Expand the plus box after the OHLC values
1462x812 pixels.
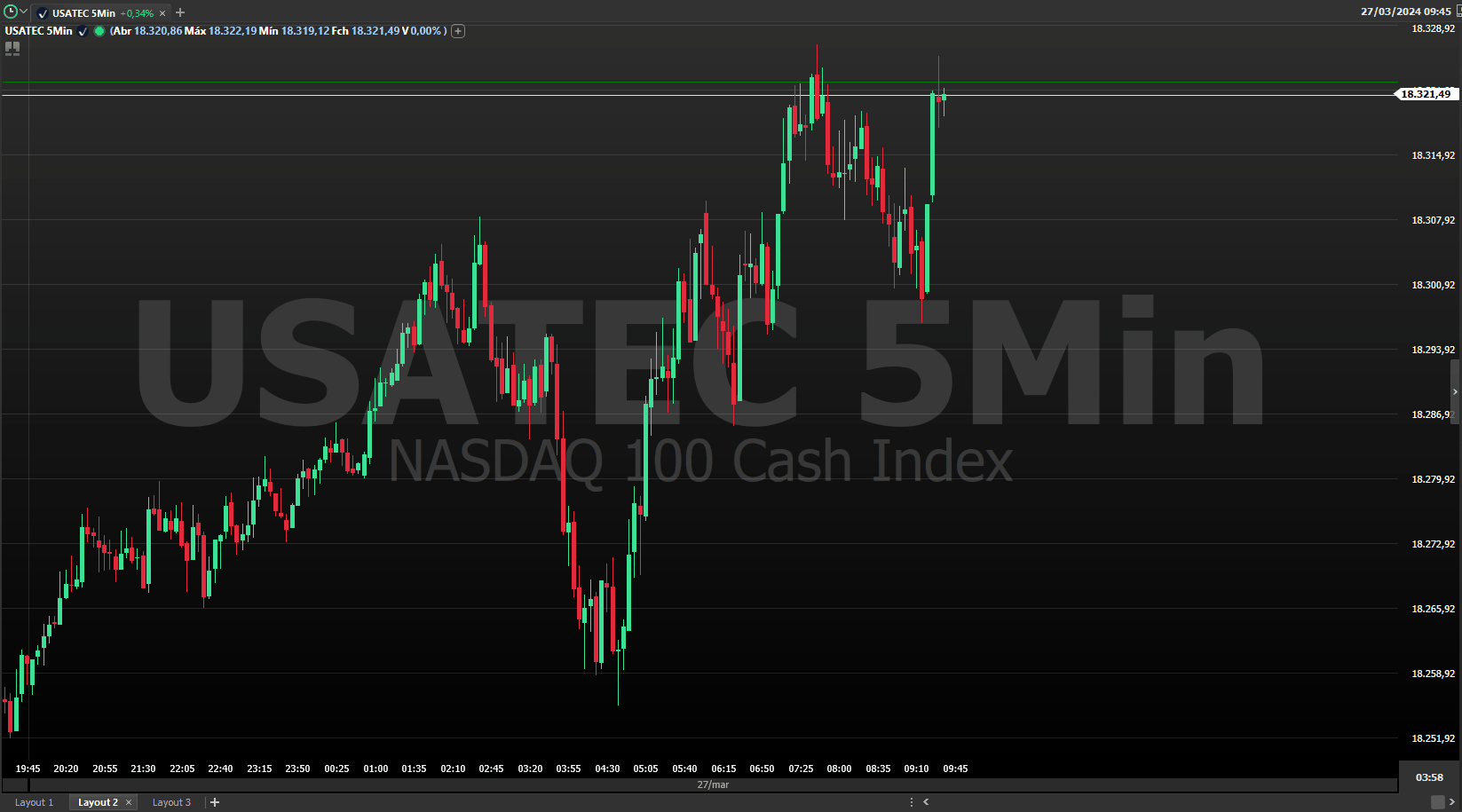458,31
